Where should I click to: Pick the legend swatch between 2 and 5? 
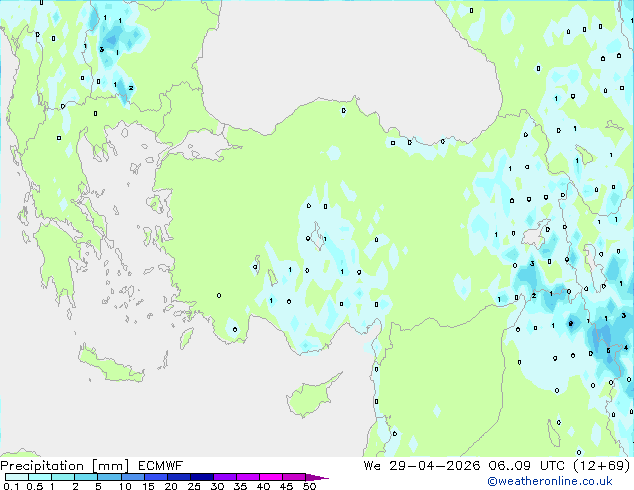86,477
